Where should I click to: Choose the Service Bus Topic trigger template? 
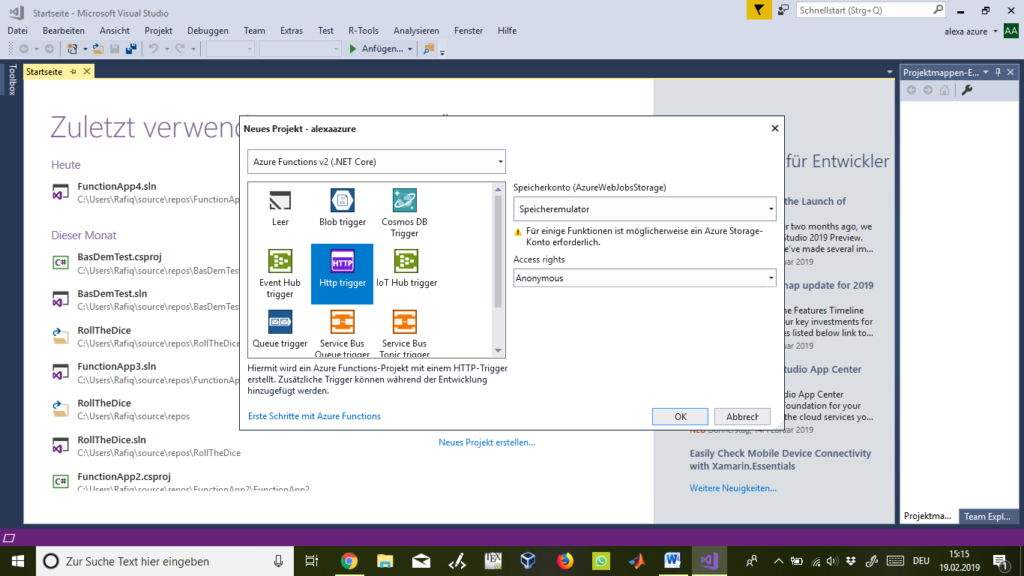coord(404,332)
